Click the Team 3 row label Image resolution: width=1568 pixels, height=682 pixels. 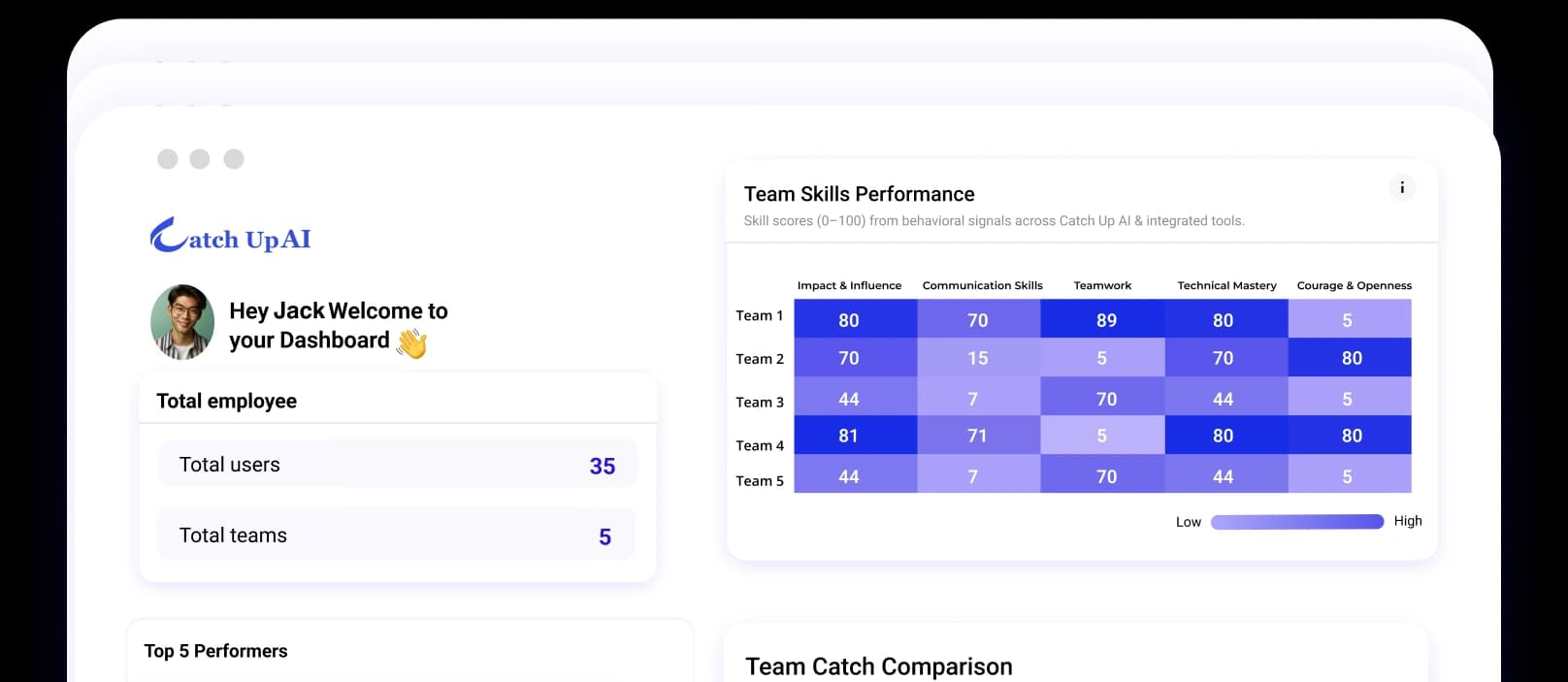[758, 402]
